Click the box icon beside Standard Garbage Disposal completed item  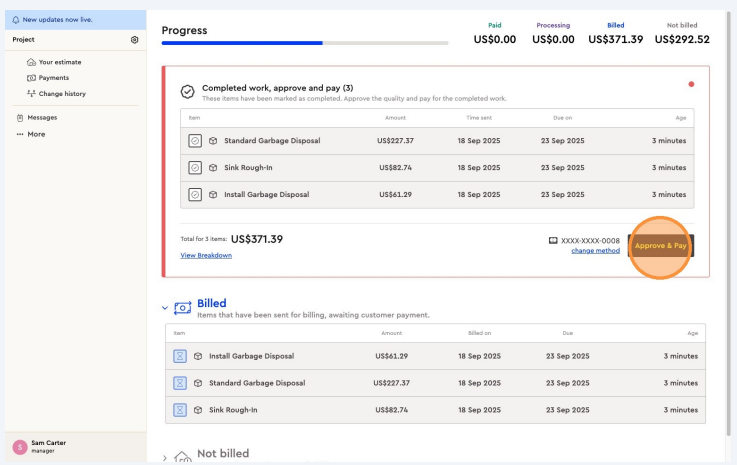[213, 141]
